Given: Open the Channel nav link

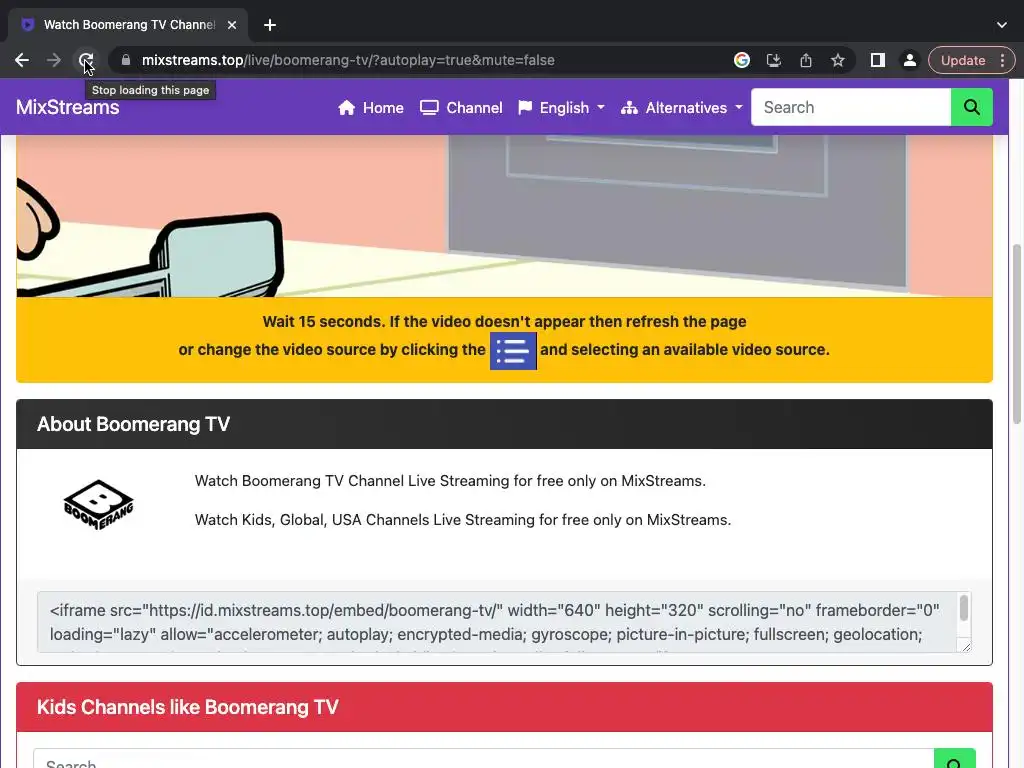Looking at the screenshot, I should pos(461,108).
